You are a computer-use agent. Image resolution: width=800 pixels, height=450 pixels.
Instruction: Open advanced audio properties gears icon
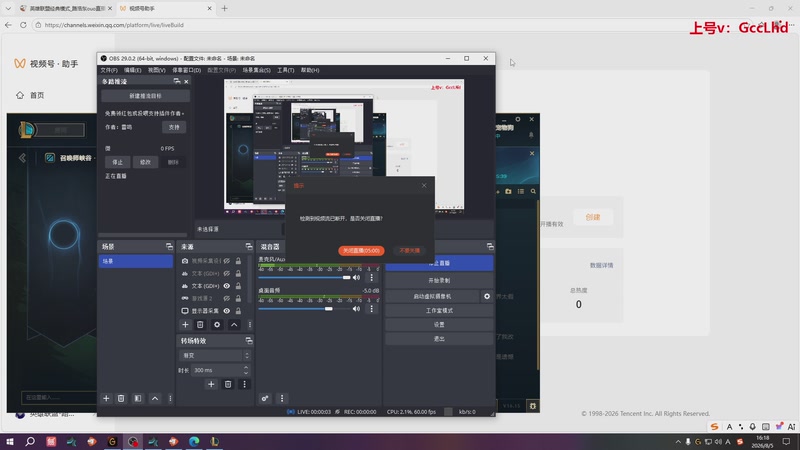tap(265, 398)
